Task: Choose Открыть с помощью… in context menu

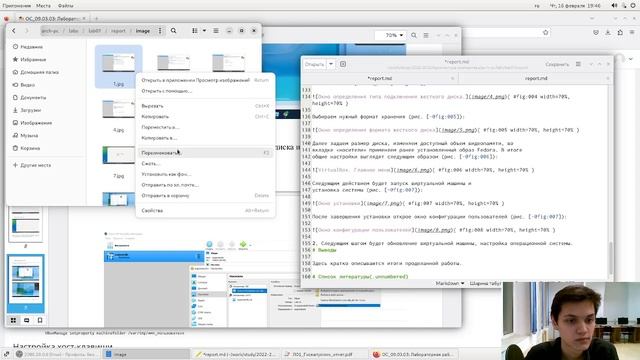Action: pos(205,91)
